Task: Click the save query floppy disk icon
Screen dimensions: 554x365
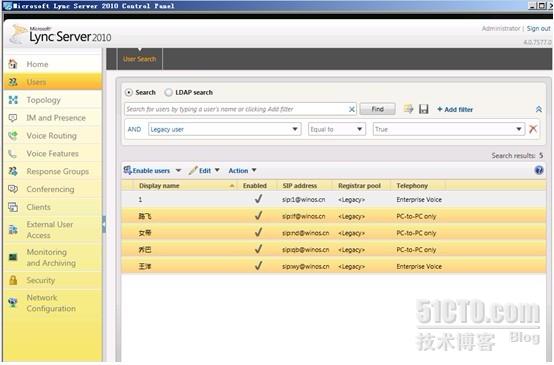Action: pos(424,109)
